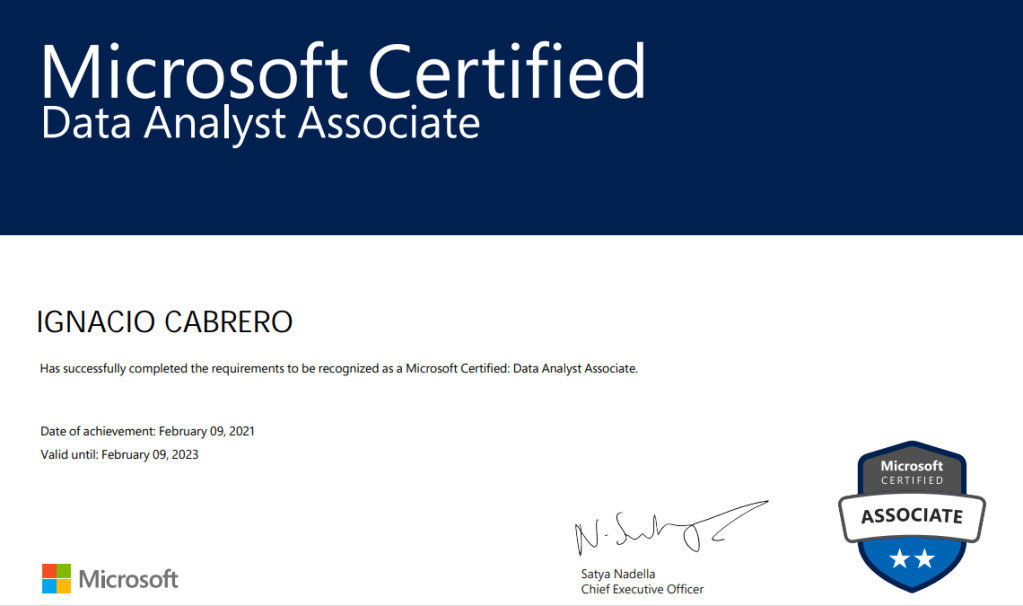Click the Microsoft wordmark beside the logo
This screenshot has width=1023, height=606.
[128, 579]
